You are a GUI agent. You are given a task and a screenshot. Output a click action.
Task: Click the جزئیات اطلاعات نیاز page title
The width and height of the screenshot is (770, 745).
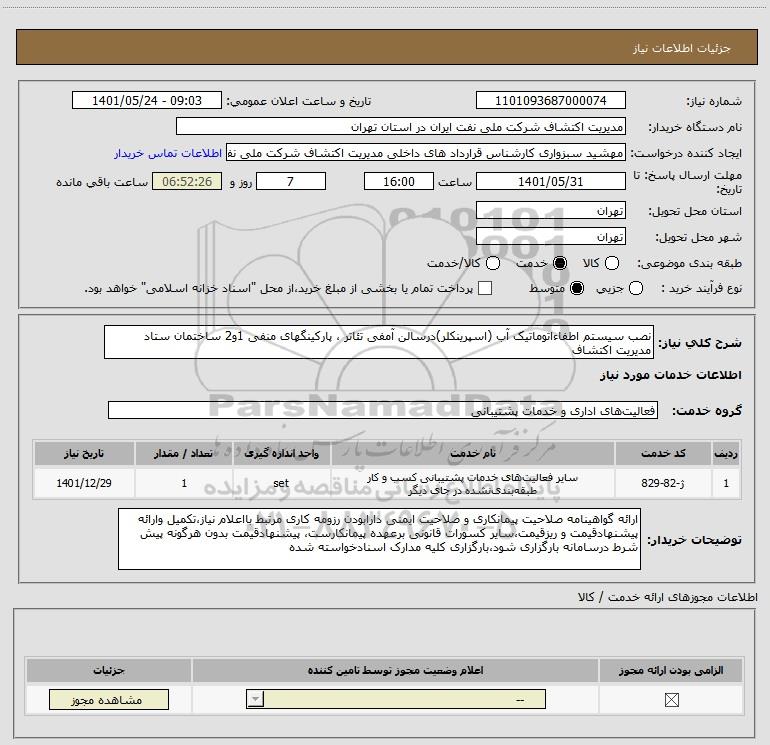pyautogui.click(x=682, y=48)
